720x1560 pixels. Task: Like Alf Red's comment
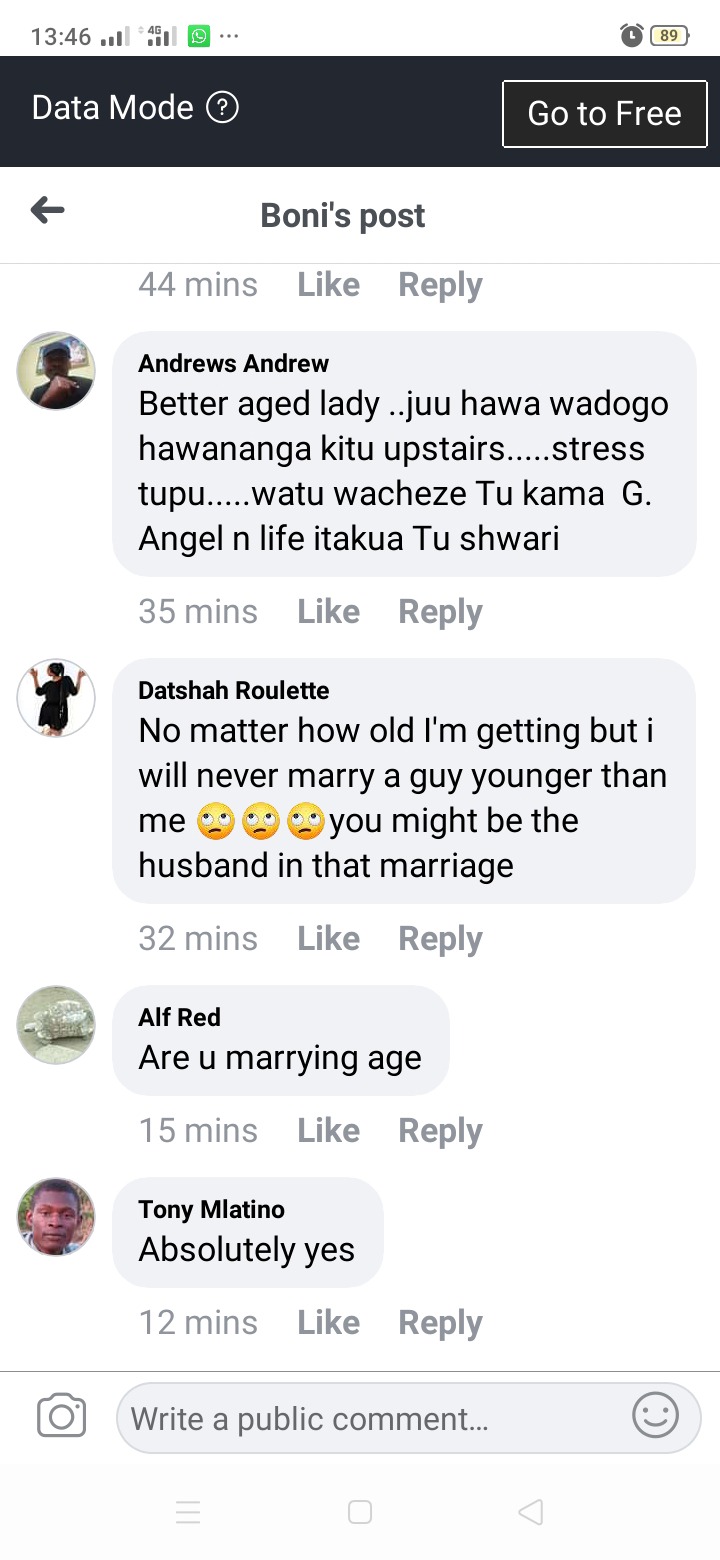pyautogui.click(x=328, y=1130)
